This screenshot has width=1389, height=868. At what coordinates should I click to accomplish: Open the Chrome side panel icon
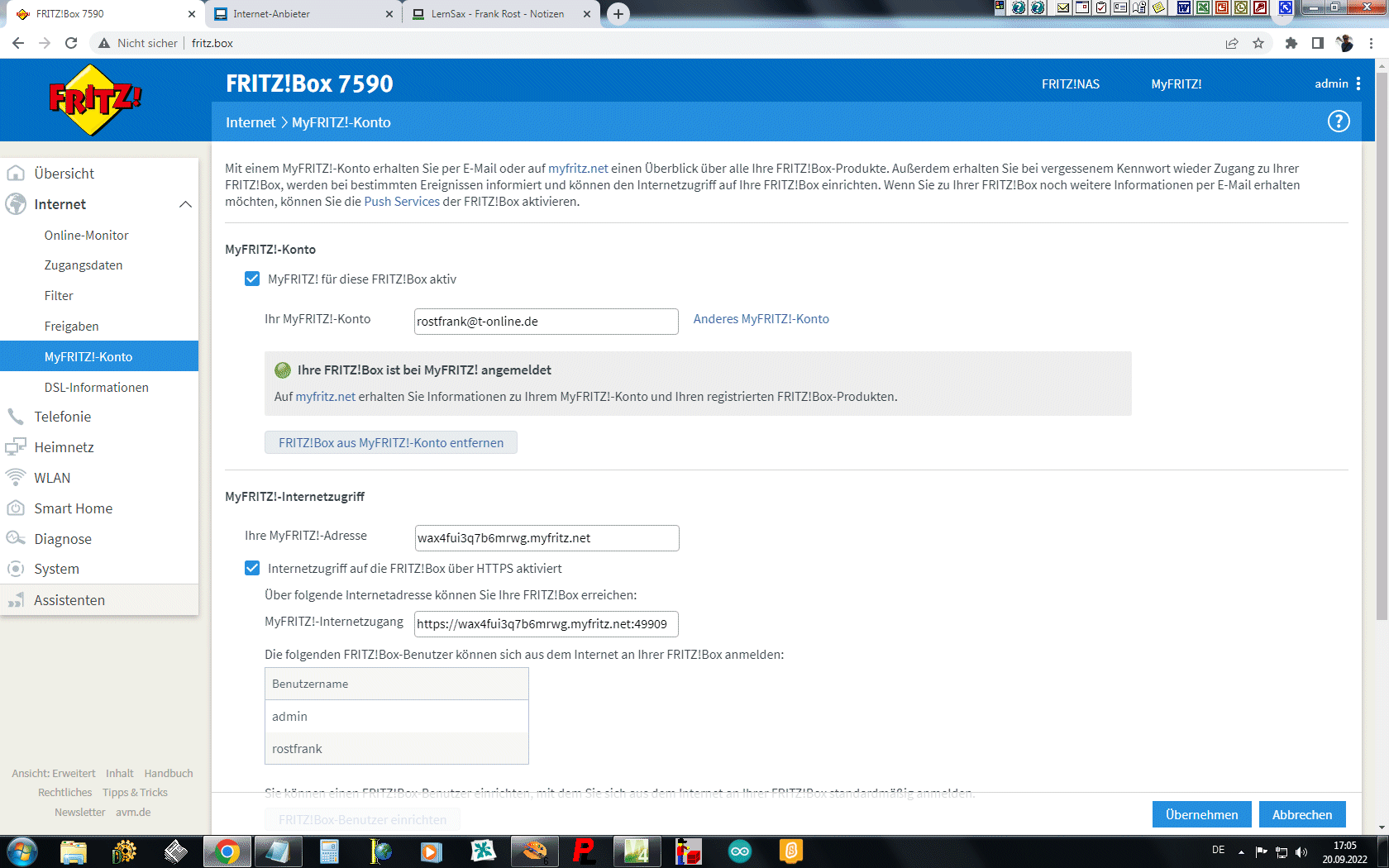click(1318, 43)
